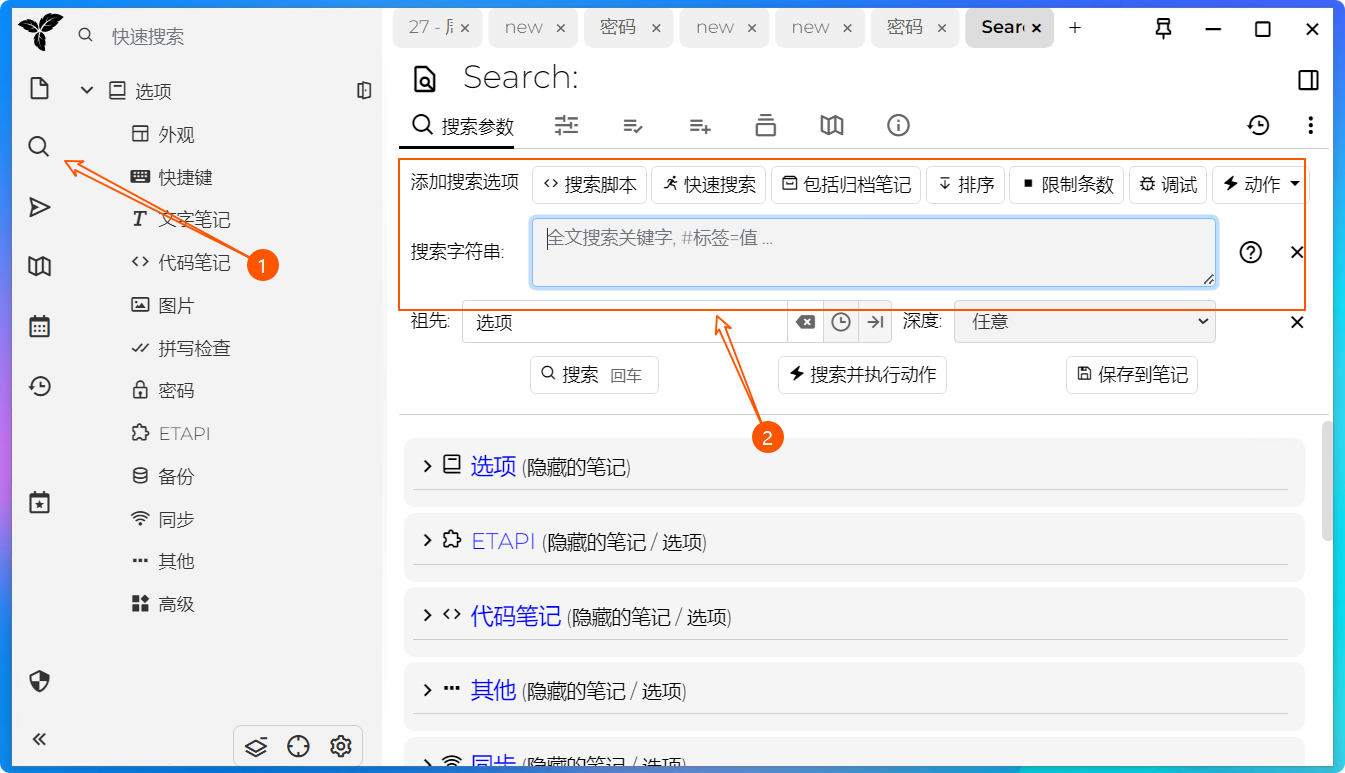Click 搜索并执行动作 button

click(862, 375)
